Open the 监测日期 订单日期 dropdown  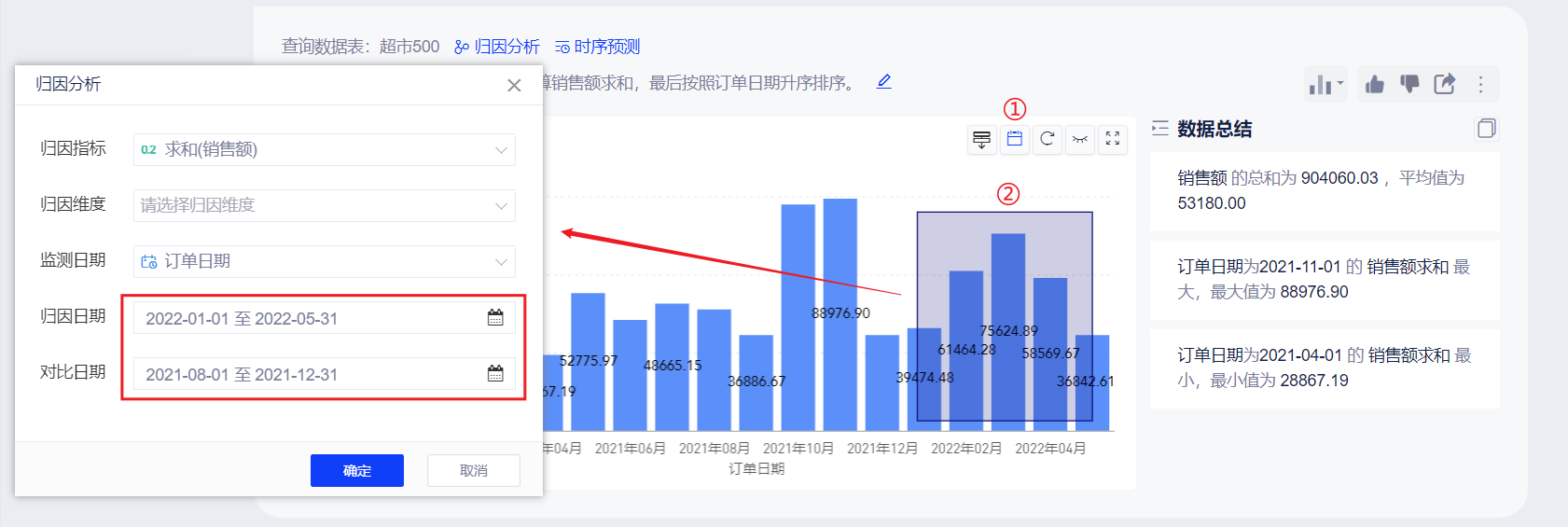click(x=324, y=261)
